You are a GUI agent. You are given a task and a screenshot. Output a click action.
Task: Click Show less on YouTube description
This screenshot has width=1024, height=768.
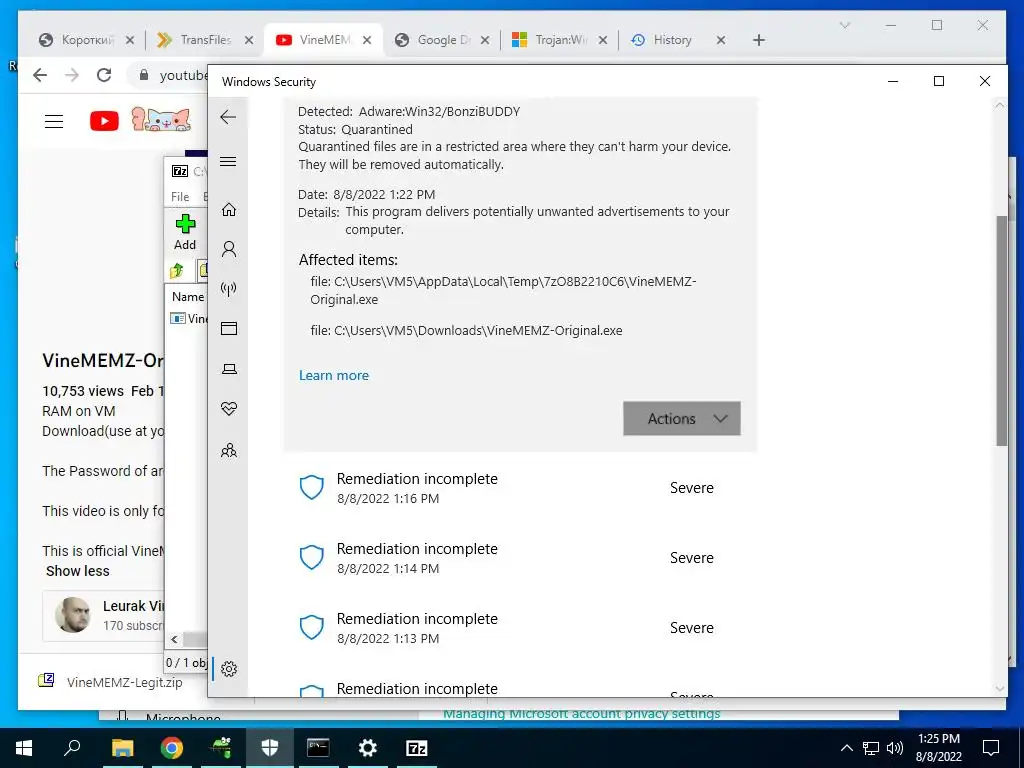point(78,571)
